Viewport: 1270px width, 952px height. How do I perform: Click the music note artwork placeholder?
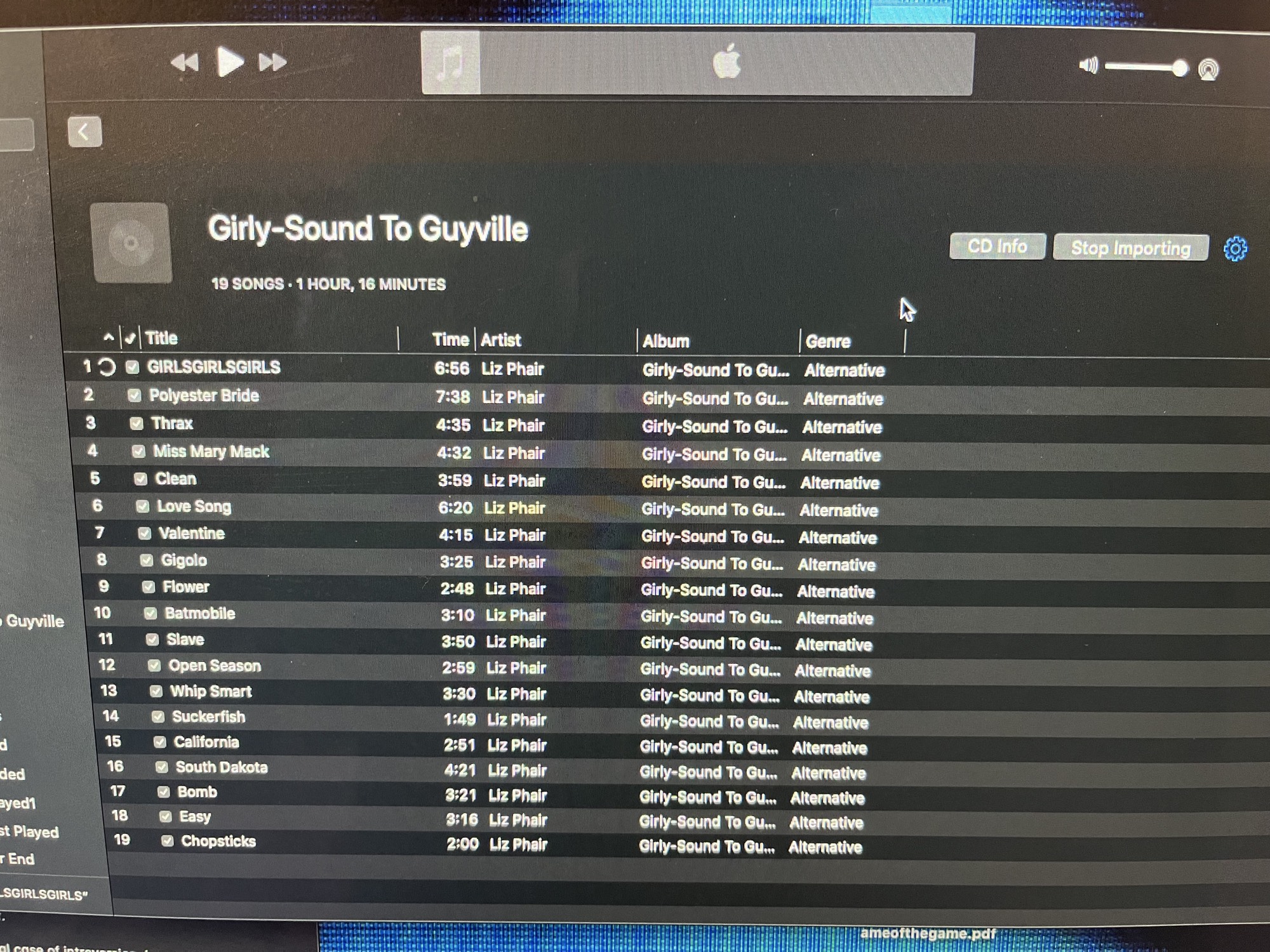coord(450,63)
